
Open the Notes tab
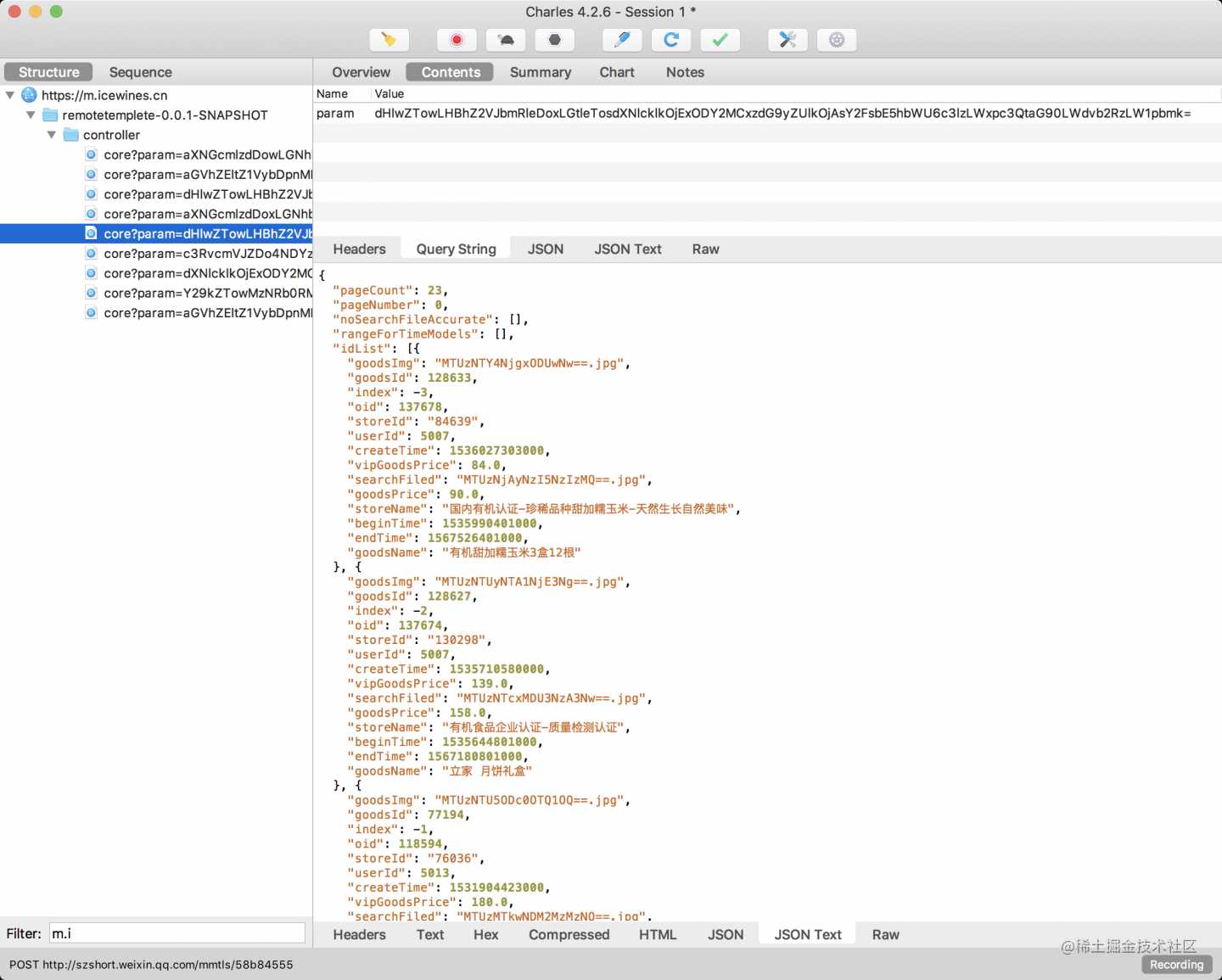685,72
